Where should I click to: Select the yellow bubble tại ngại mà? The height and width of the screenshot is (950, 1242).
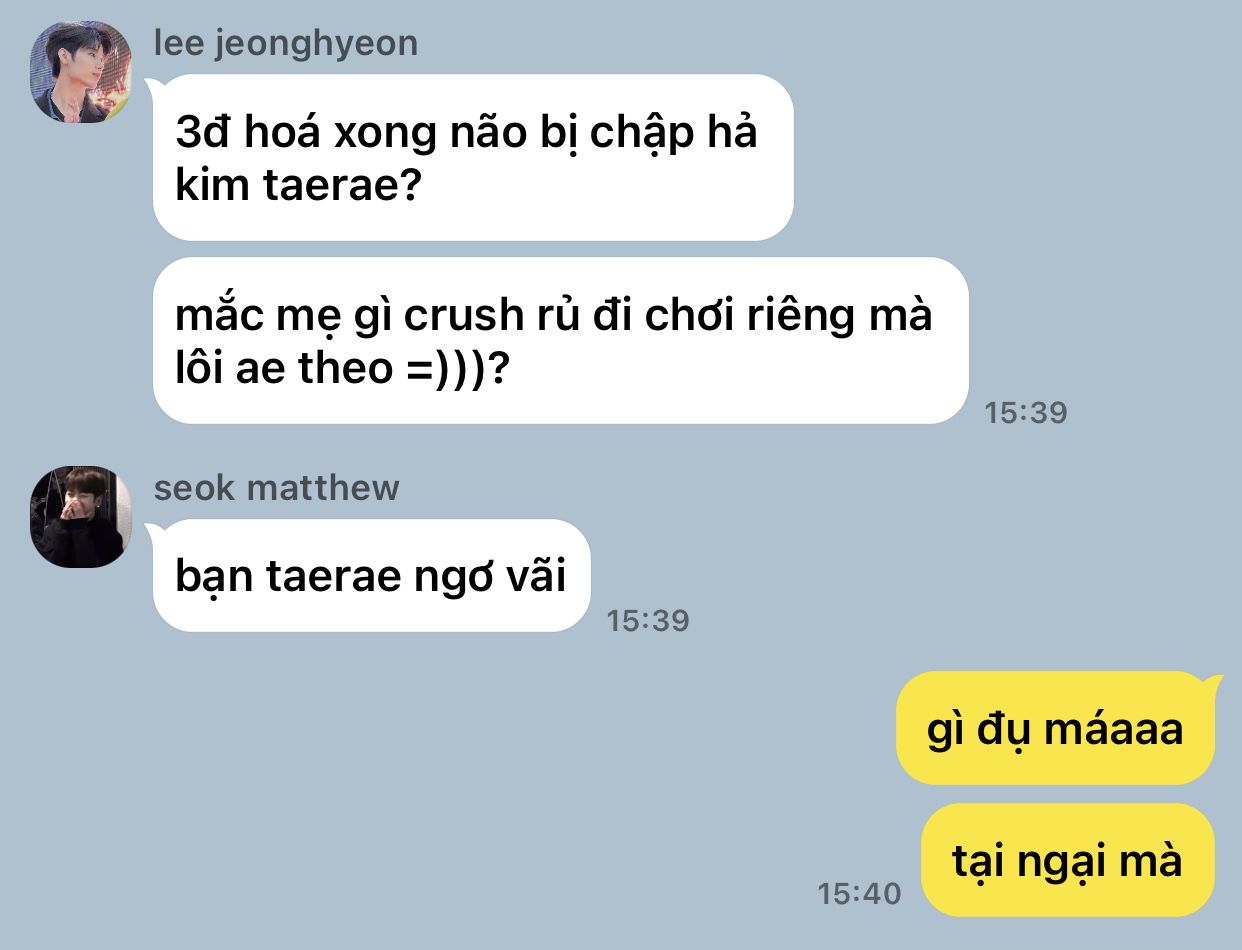1068,860
